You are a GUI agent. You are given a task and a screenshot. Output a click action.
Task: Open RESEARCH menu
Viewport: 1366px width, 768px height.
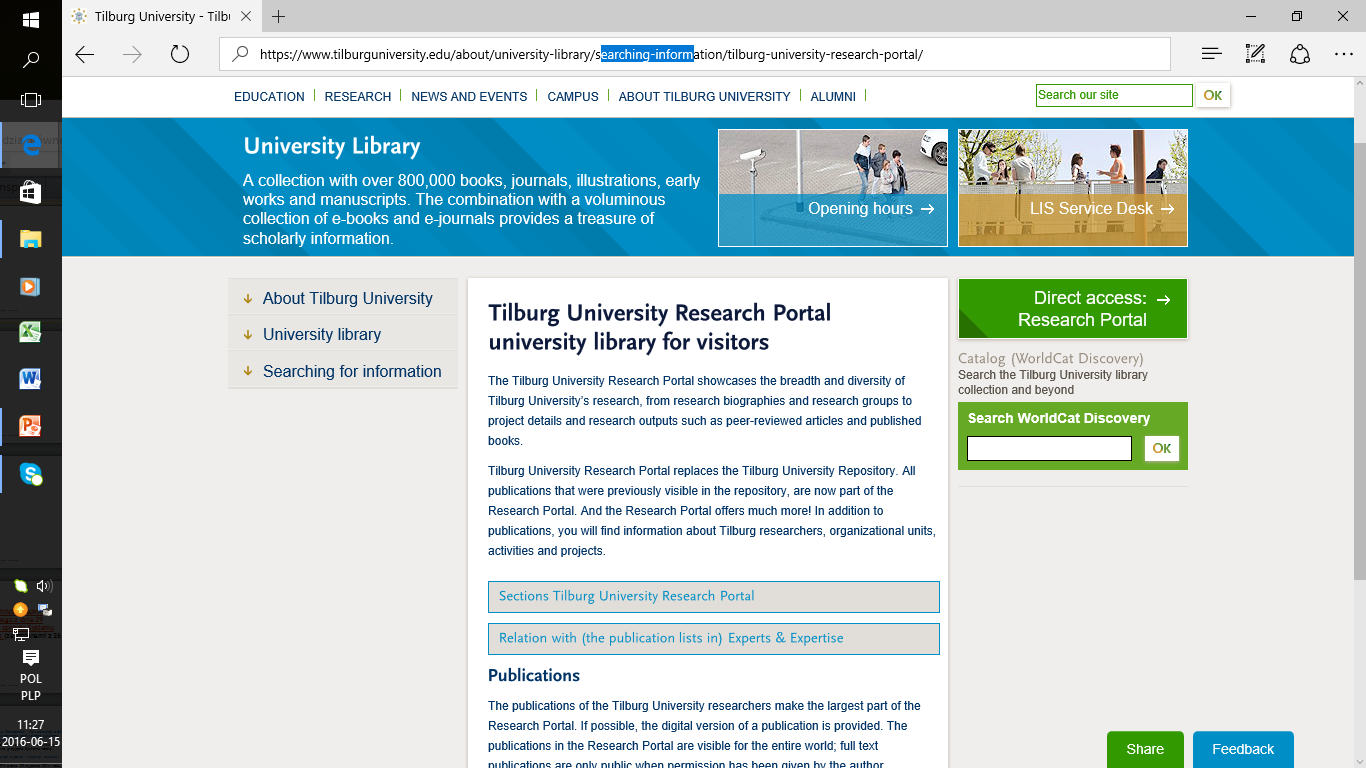(358, 96)
